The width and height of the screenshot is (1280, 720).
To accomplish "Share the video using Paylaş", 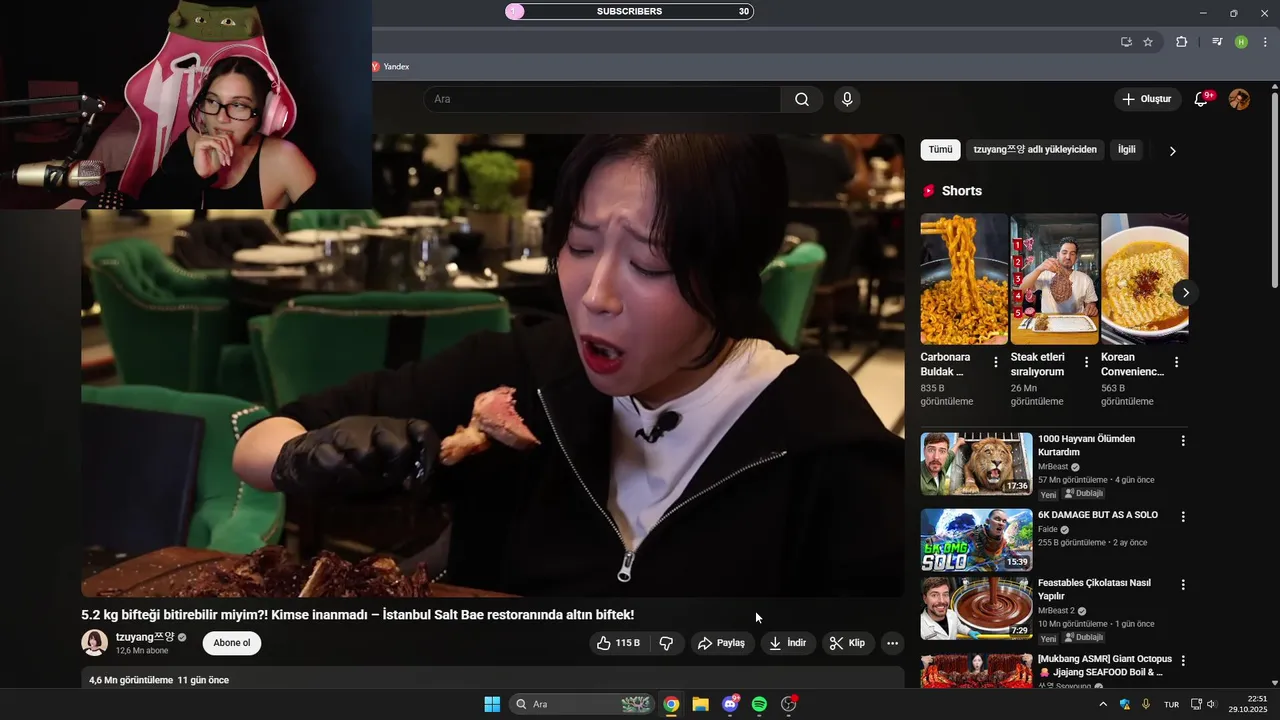I will pos(721,643).
